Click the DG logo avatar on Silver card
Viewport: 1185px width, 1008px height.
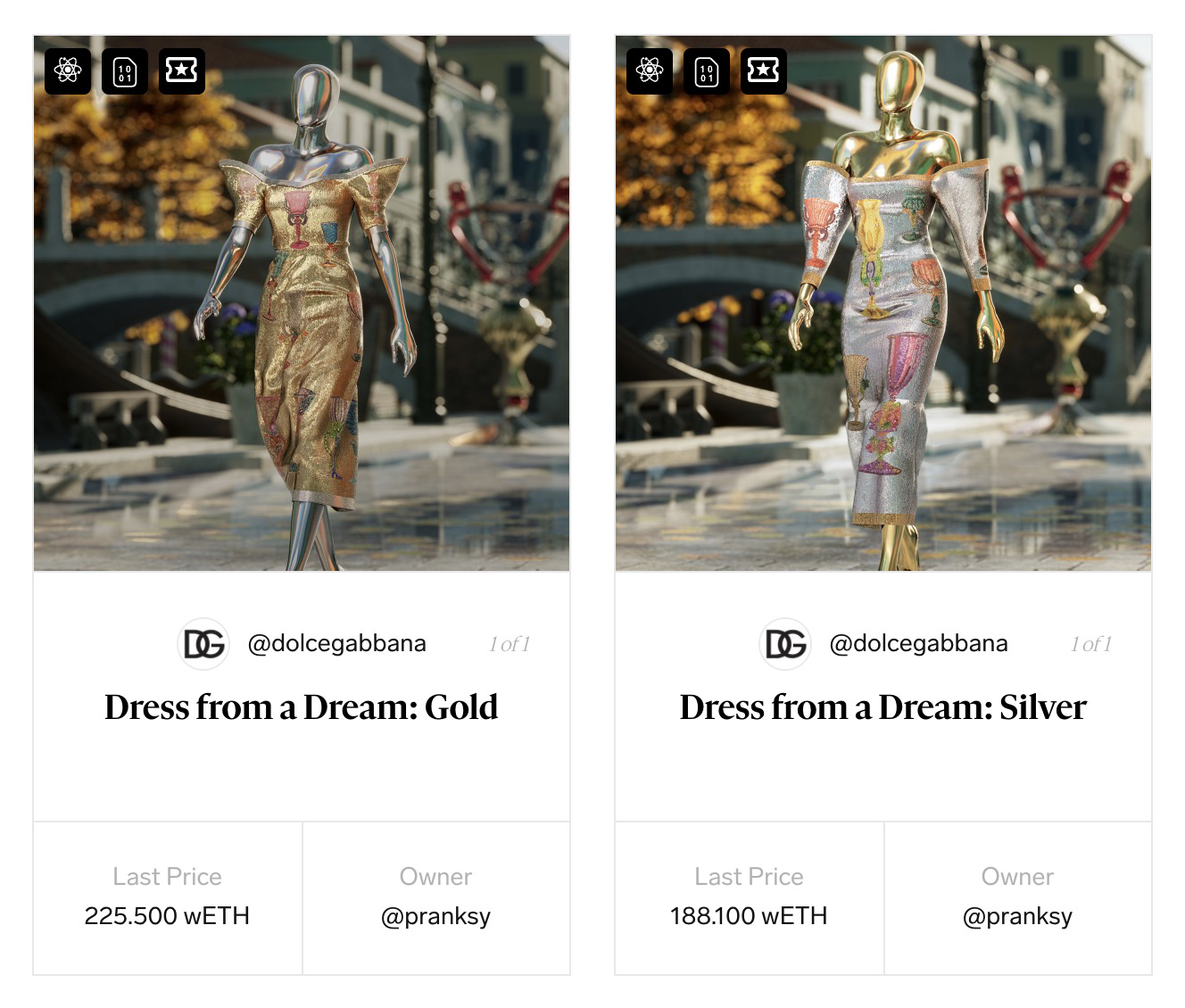point(785,643)
